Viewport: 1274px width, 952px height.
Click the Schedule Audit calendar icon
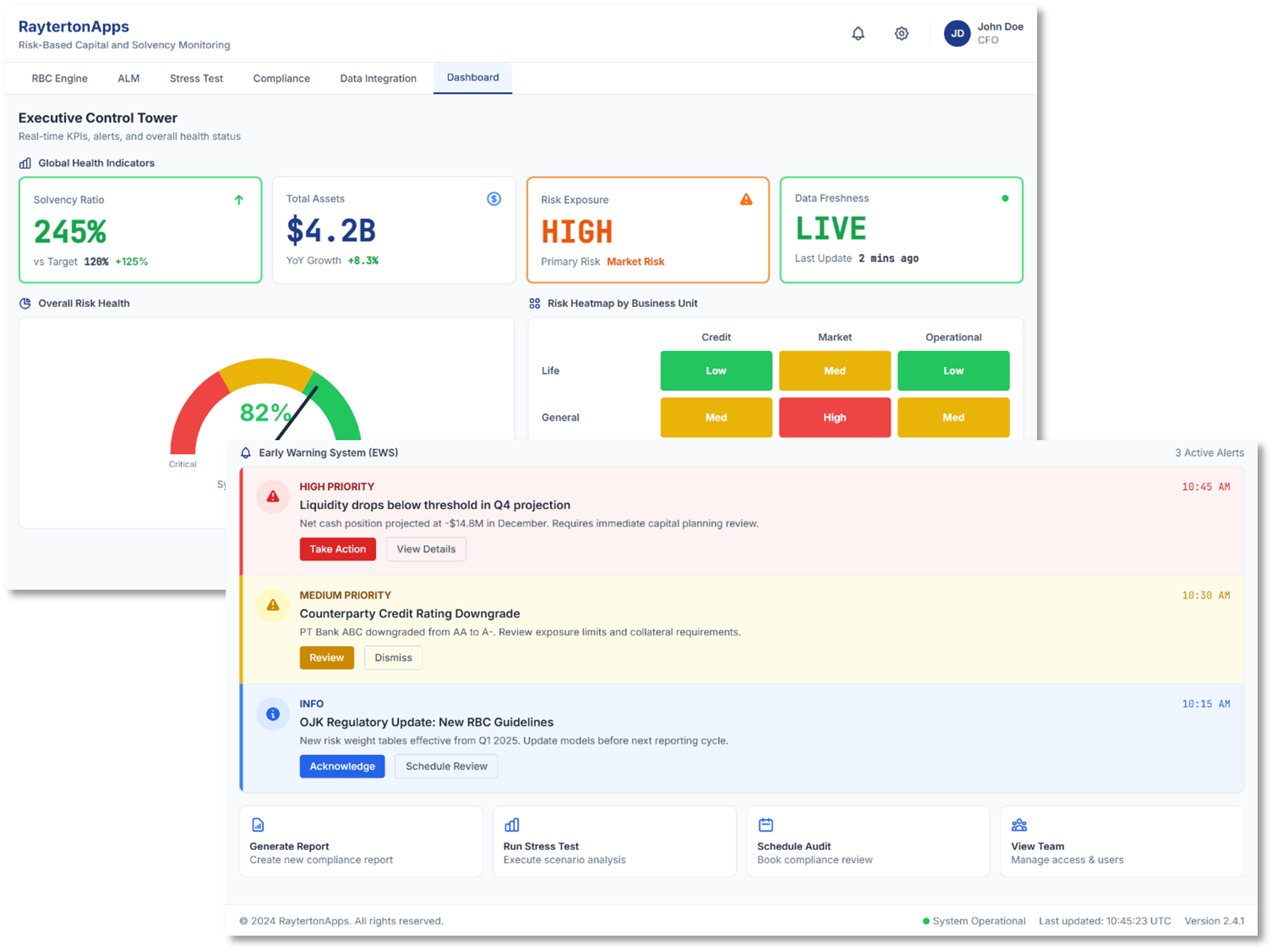pos(766,824)
